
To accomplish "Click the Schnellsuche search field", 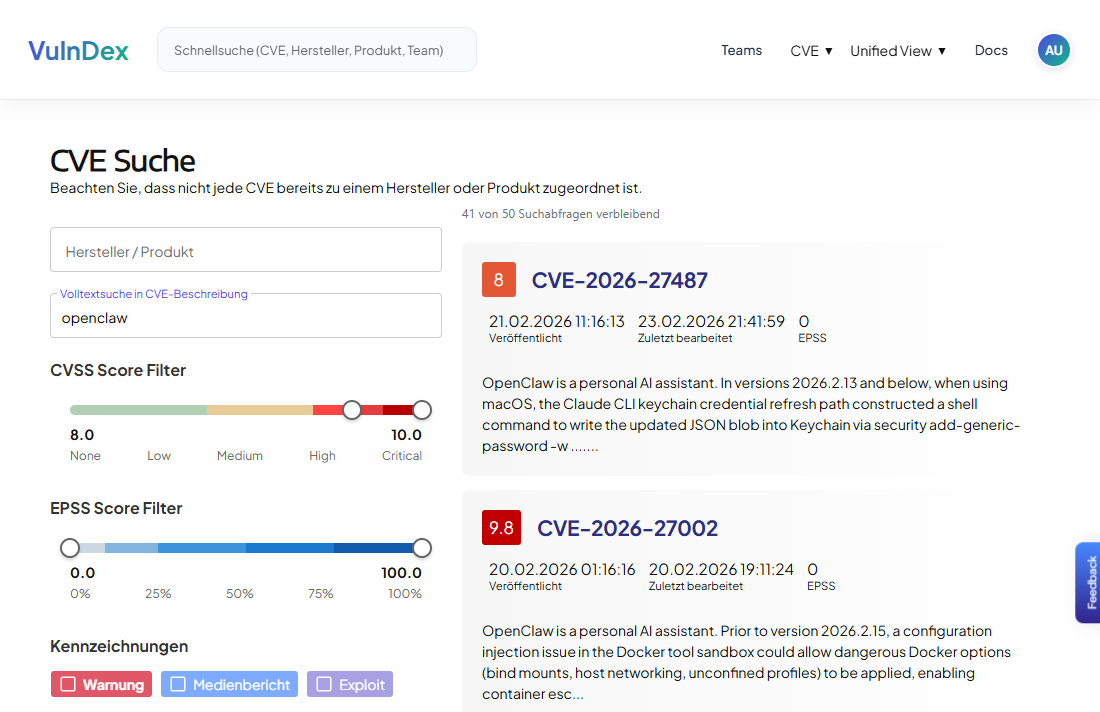I will point(316,49).
